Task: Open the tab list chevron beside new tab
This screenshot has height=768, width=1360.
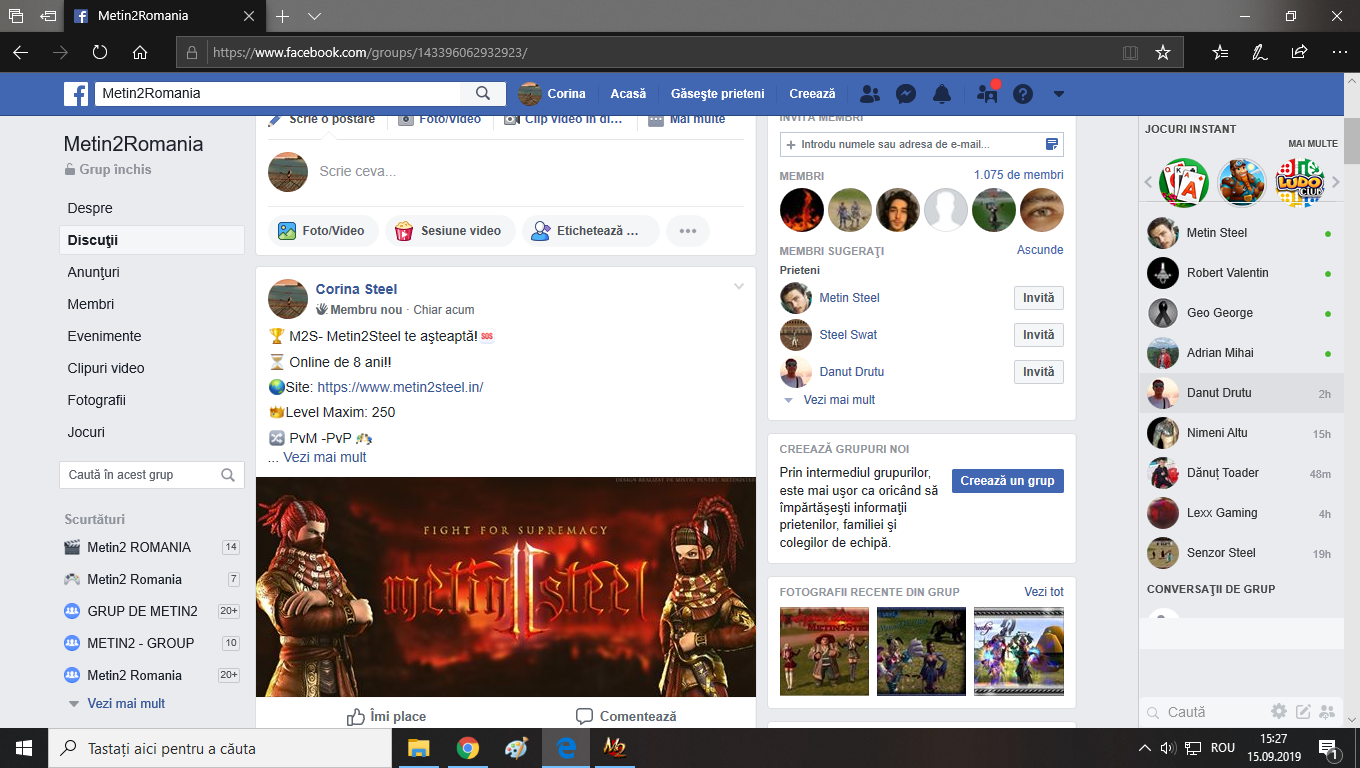Action: (x=314, y=16)
